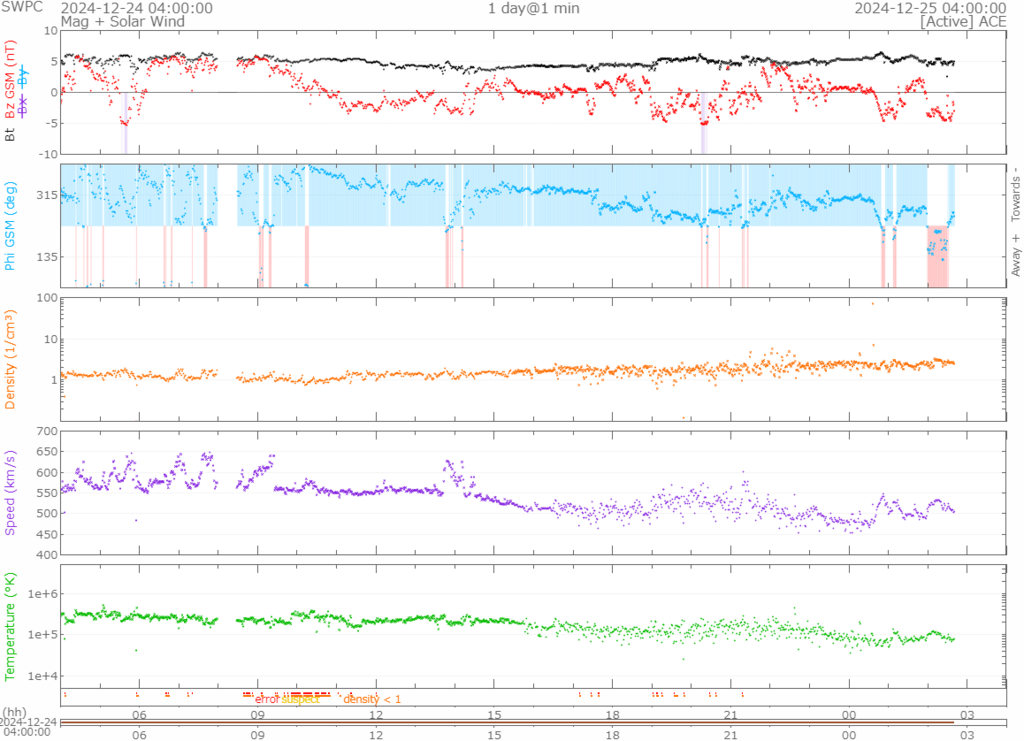Click the 'Towards -' sector label
Image resolution: width=1024 pixels, height=741 pixels.
(x=1016, y=194)
